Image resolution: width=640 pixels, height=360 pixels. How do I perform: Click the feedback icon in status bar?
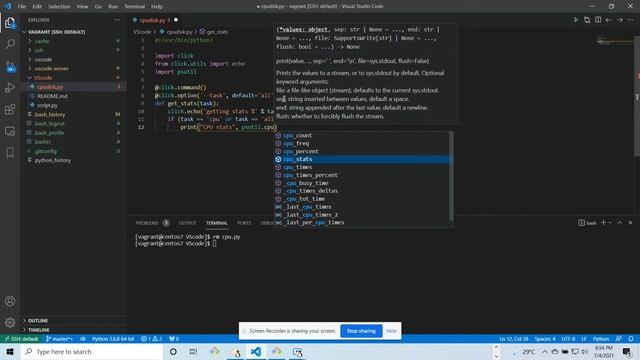[619, 339]
